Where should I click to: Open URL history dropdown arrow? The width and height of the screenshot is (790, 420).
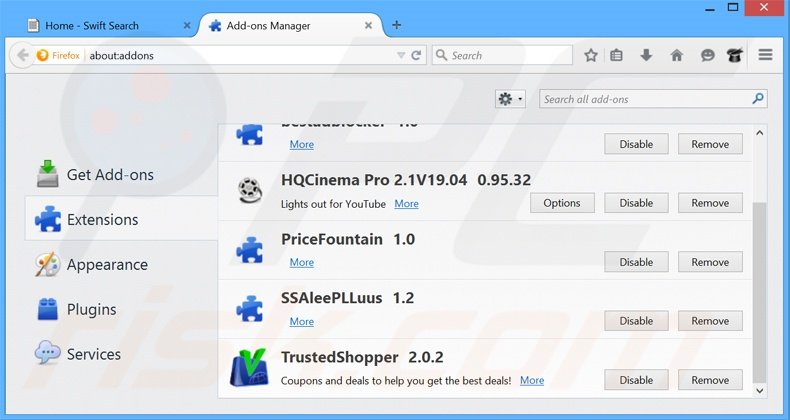[x=401, y=55]
